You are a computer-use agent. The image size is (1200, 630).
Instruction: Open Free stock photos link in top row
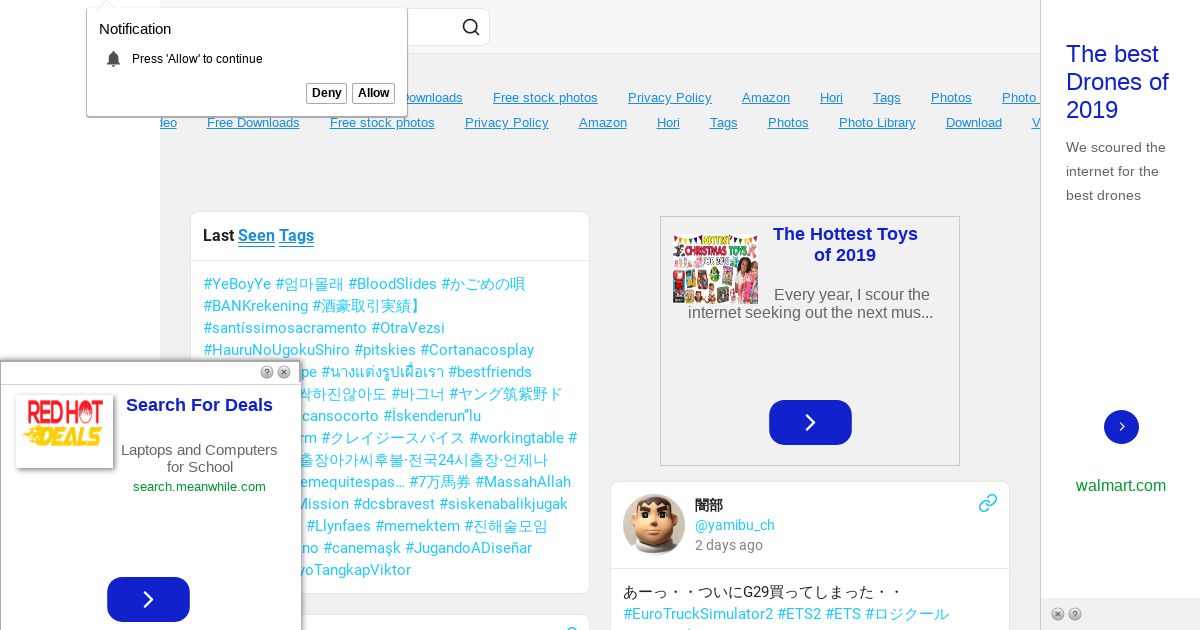point(545,97)
